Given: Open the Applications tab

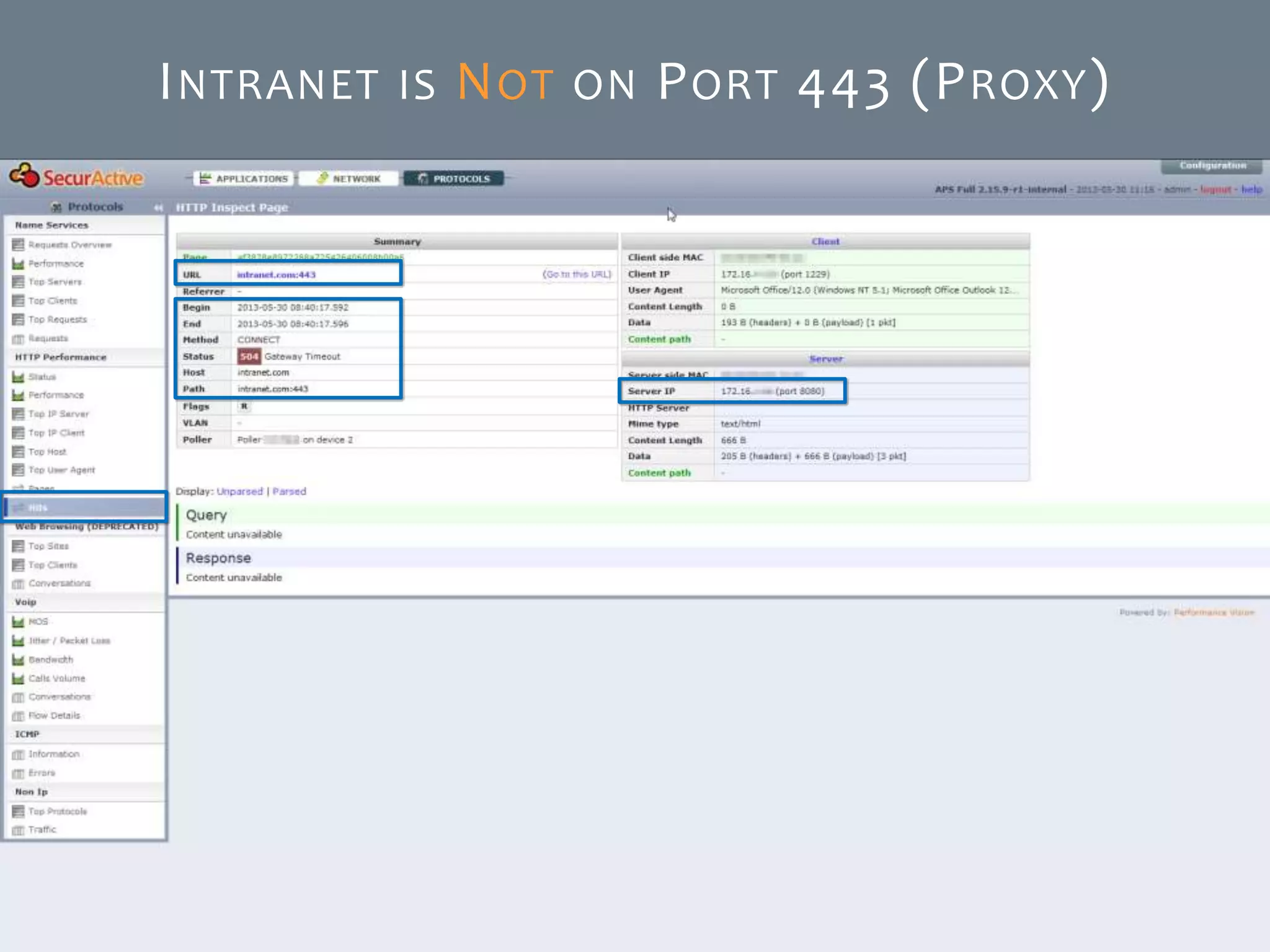Looking at the screenshot, I should tap(244, 178).
